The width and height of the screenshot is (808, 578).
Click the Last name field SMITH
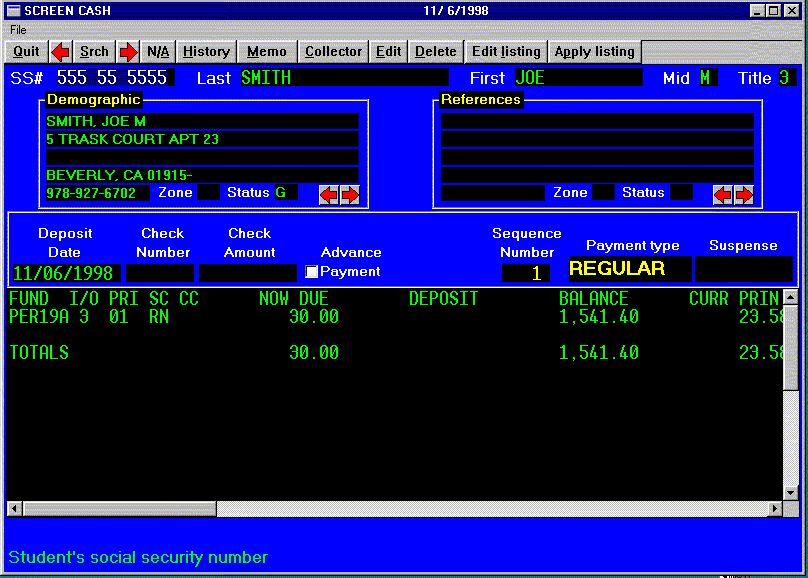pyautogui.click(x=344, y=78)
